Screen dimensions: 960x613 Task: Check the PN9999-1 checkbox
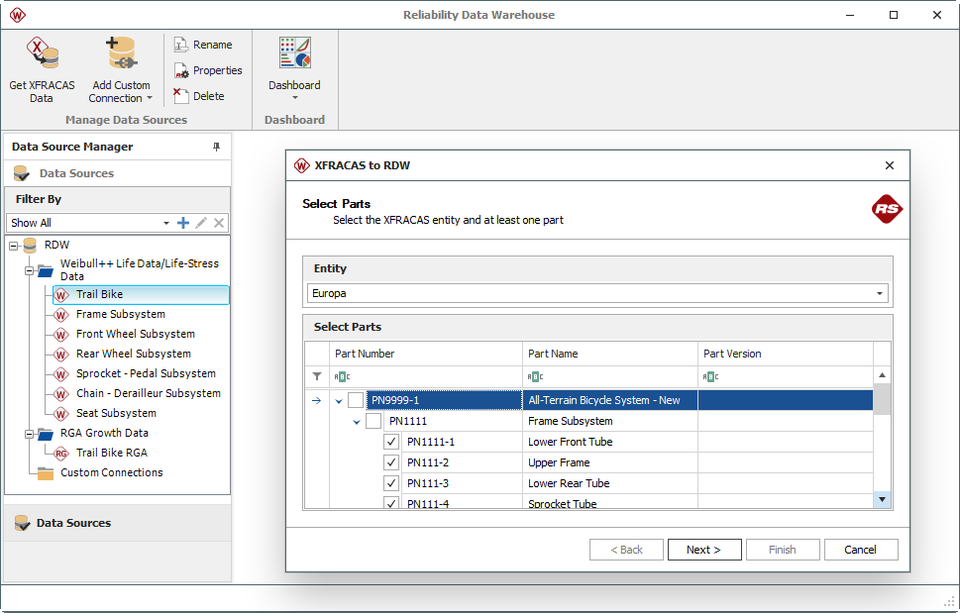[356, 401]
